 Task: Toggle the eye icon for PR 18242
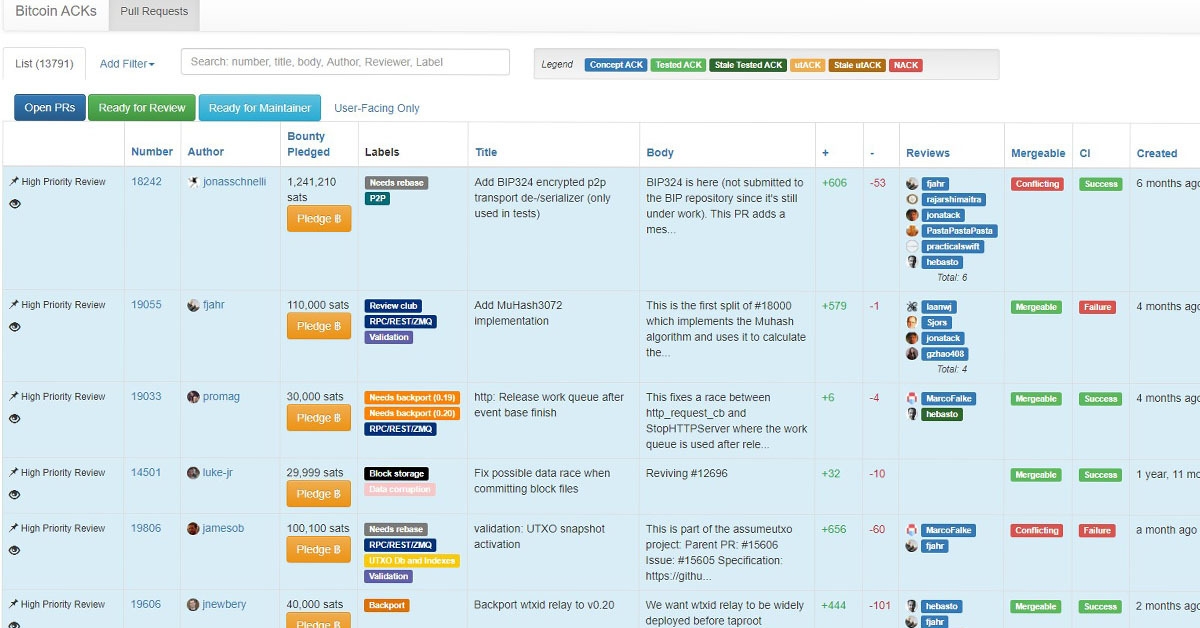coord(15,204)
